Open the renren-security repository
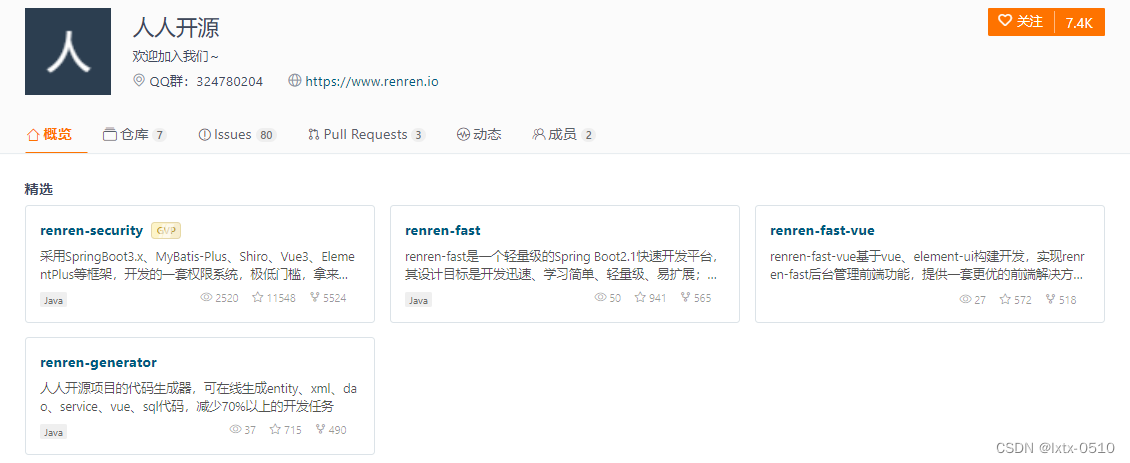Viewport: 1130px width, 463px height. tap(92, 231)
